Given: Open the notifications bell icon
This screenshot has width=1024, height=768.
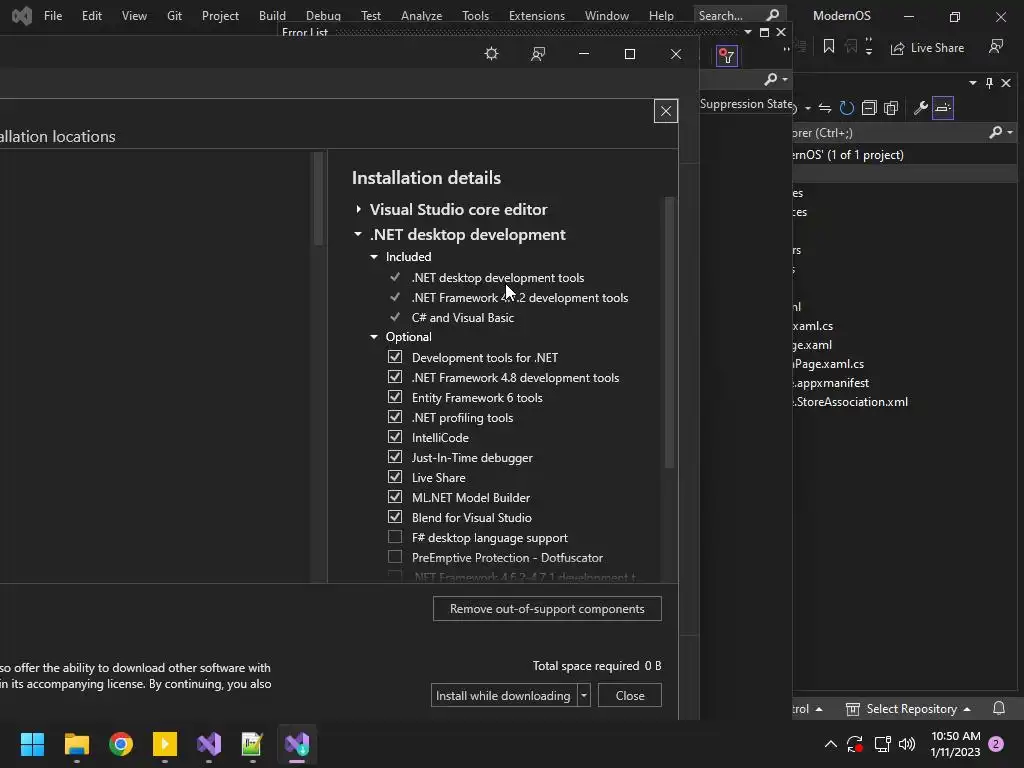Looking at the screenshot, I should [x=999, y=709].
